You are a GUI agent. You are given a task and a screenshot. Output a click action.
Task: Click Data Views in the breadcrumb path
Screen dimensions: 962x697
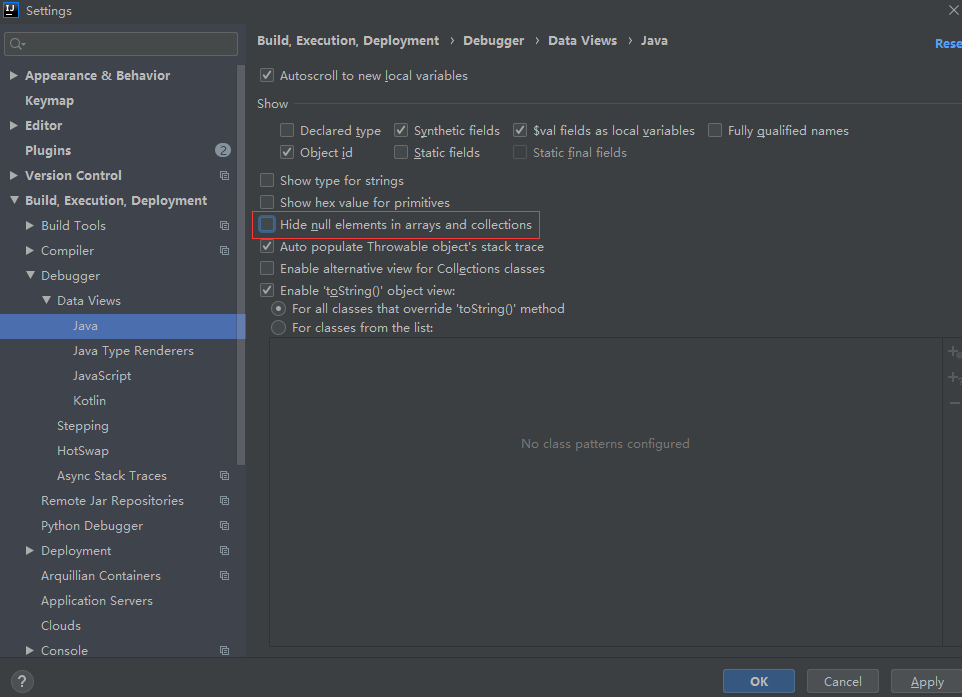(x=582, y=40)
